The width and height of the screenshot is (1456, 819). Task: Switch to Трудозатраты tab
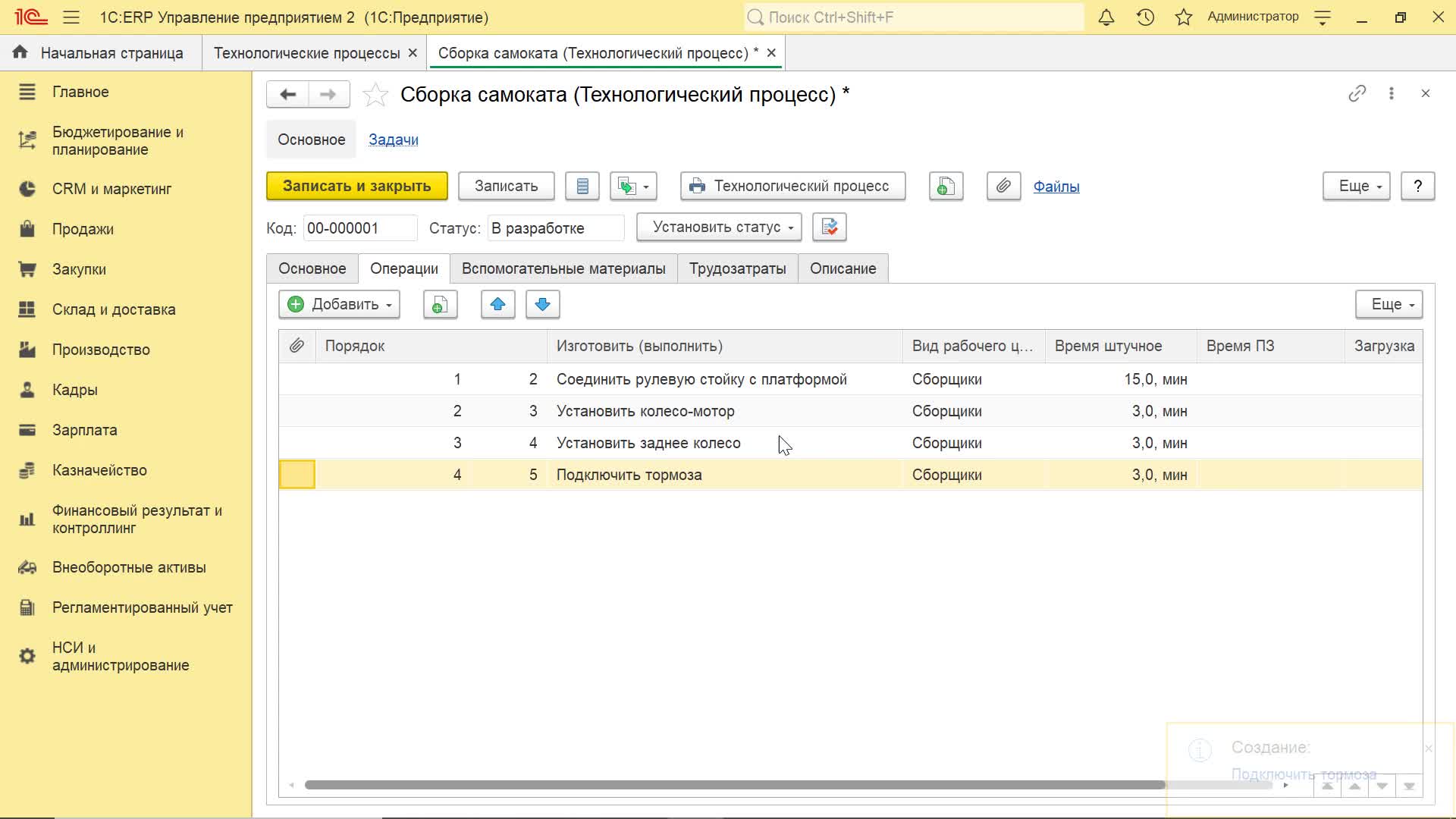pos(738,268)
